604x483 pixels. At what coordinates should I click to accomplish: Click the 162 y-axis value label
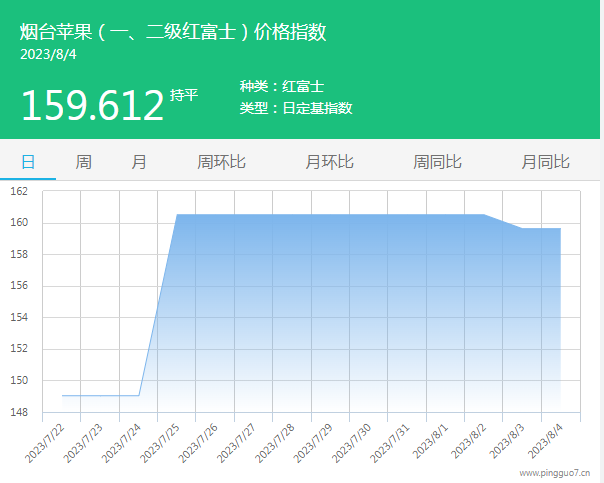point(20,191)
